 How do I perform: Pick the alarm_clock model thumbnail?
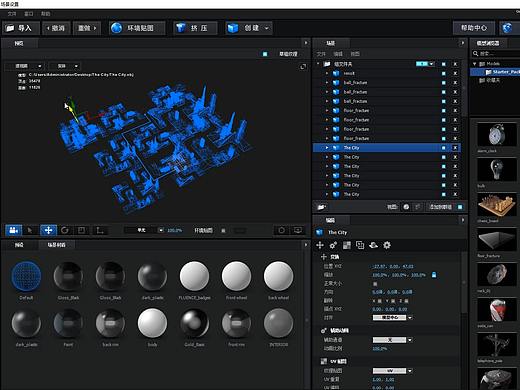click(497, 135)
